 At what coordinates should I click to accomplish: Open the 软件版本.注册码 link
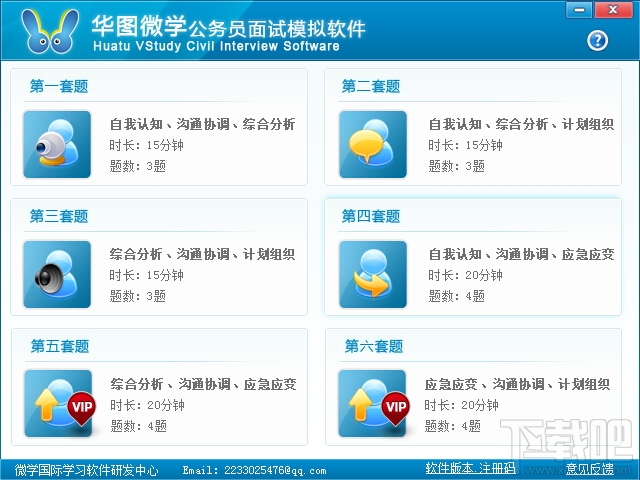coord(470,468)
